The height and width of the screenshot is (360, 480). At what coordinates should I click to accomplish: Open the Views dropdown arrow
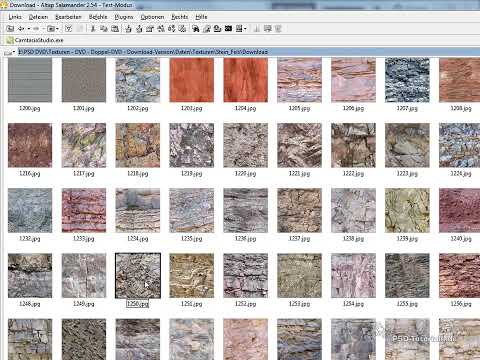(x=245, y=29)
